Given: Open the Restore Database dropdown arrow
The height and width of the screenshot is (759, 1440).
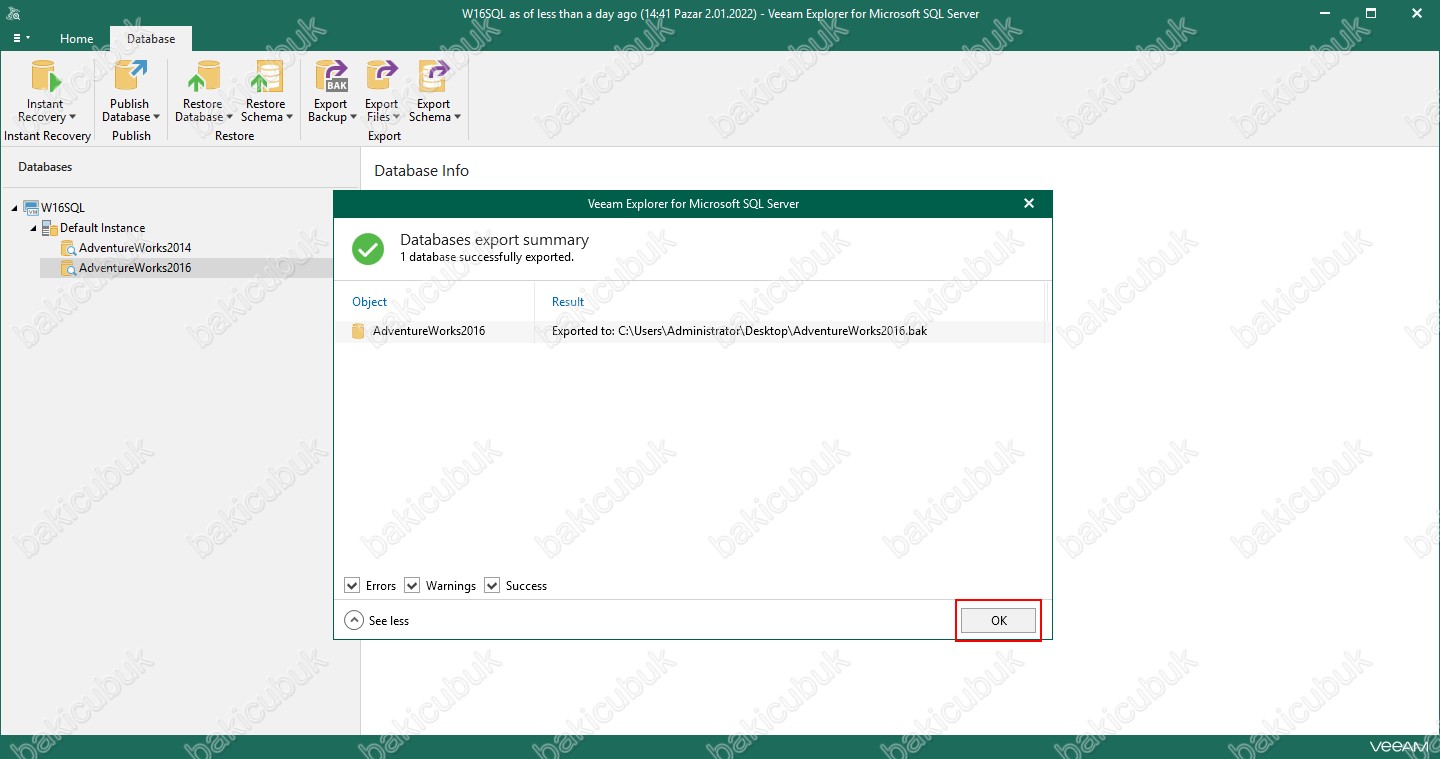Looking at the screenshot, I should coord(229,118).
